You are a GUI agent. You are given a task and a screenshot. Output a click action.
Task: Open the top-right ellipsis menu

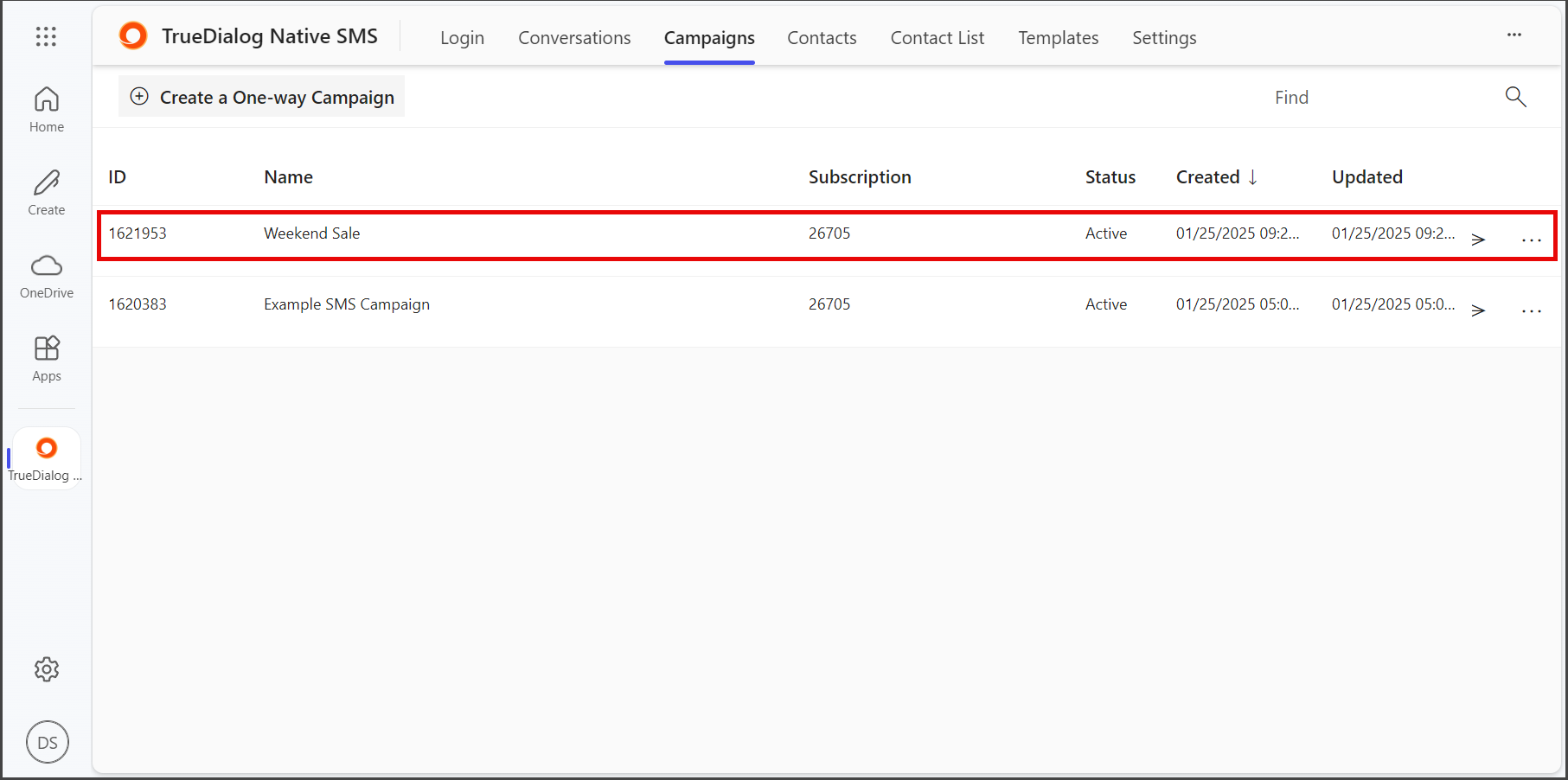click(x=1514, y=35)
